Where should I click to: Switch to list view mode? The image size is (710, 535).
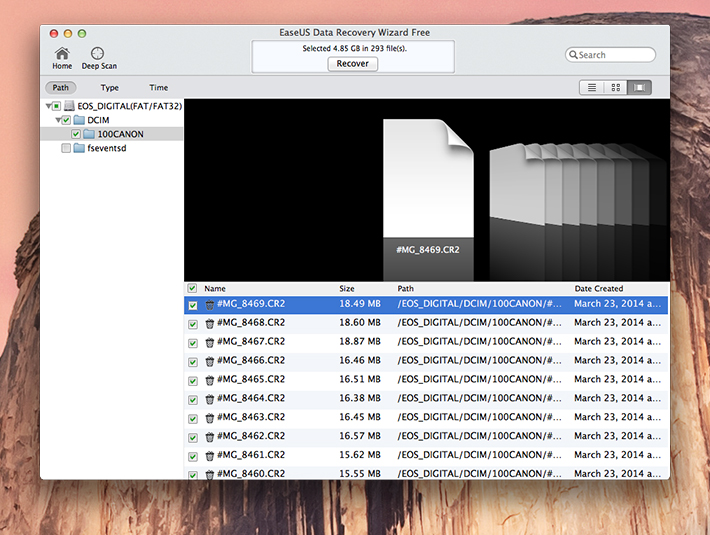coord(591,87)
